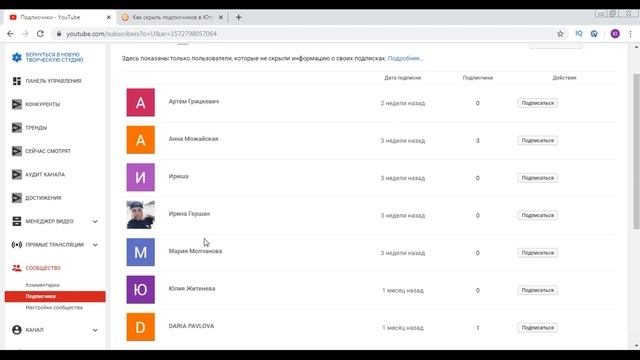
Task: Open Артём Грицкевич channel name
Action: point(194,101)
